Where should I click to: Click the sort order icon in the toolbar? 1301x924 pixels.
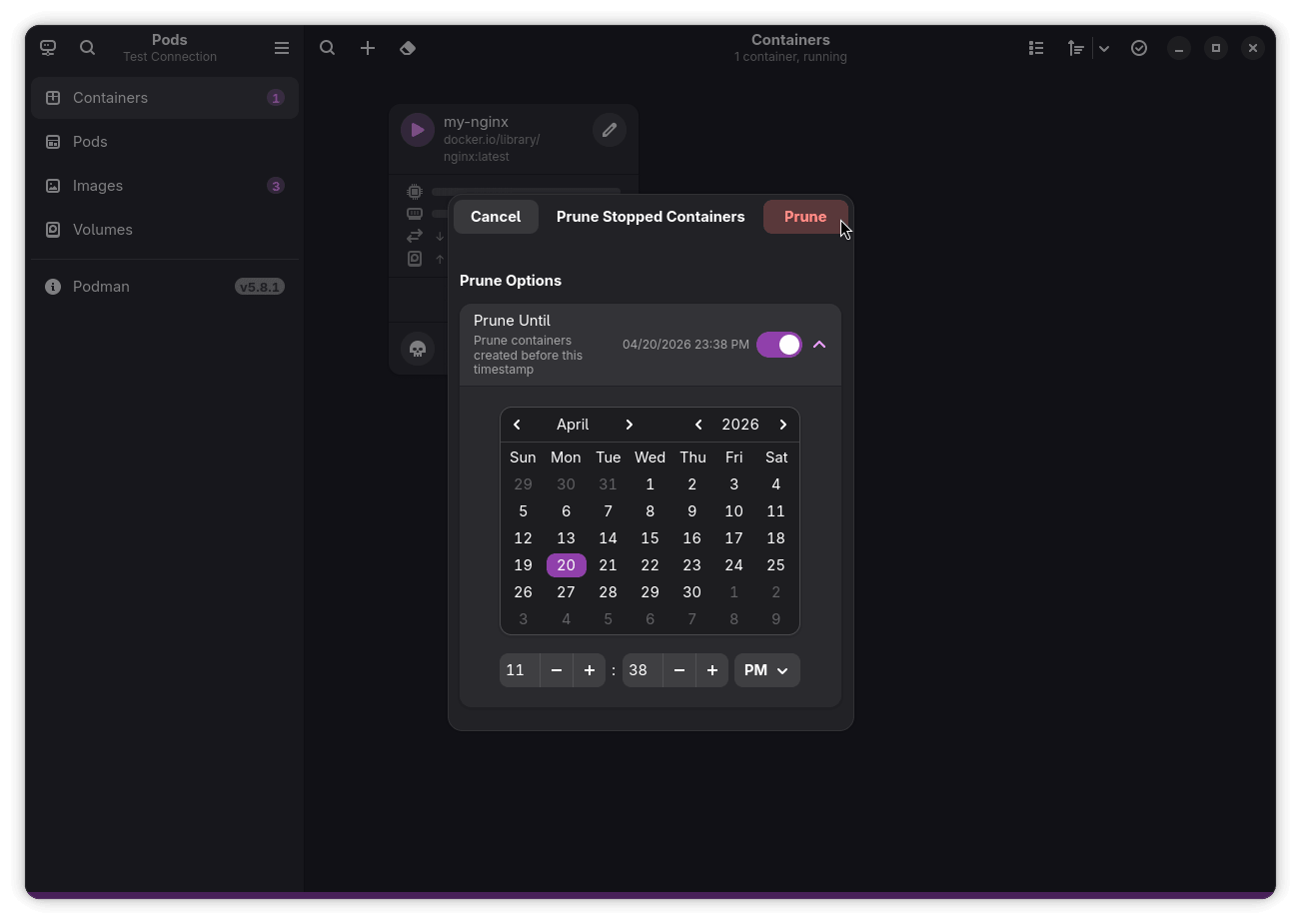pos(1075,47)
